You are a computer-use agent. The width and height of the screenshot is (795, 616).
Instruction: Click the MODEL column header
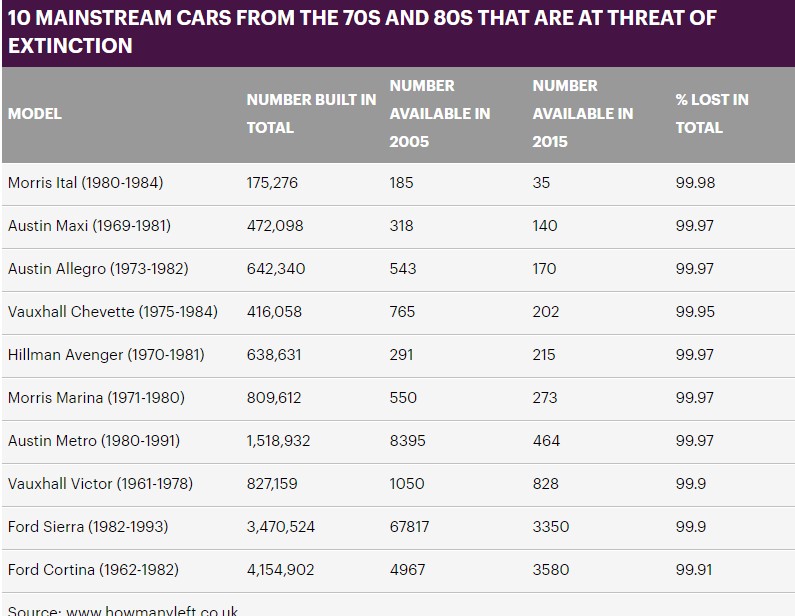tap(35, 113)
